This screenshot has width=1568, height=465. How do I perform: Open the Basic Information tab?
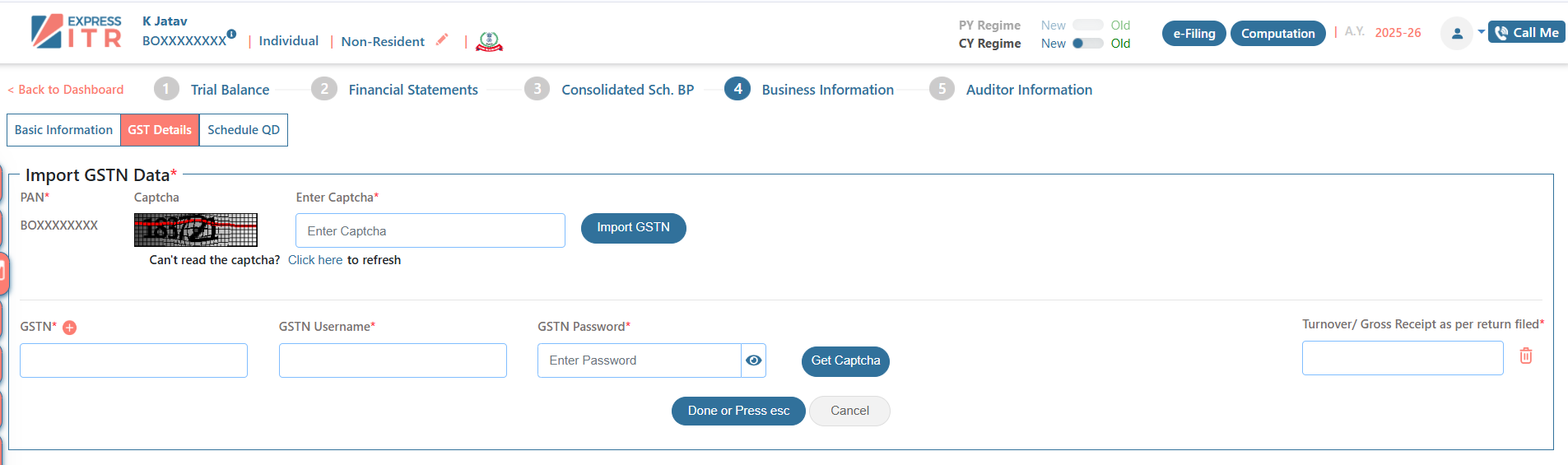pos(64,130)
